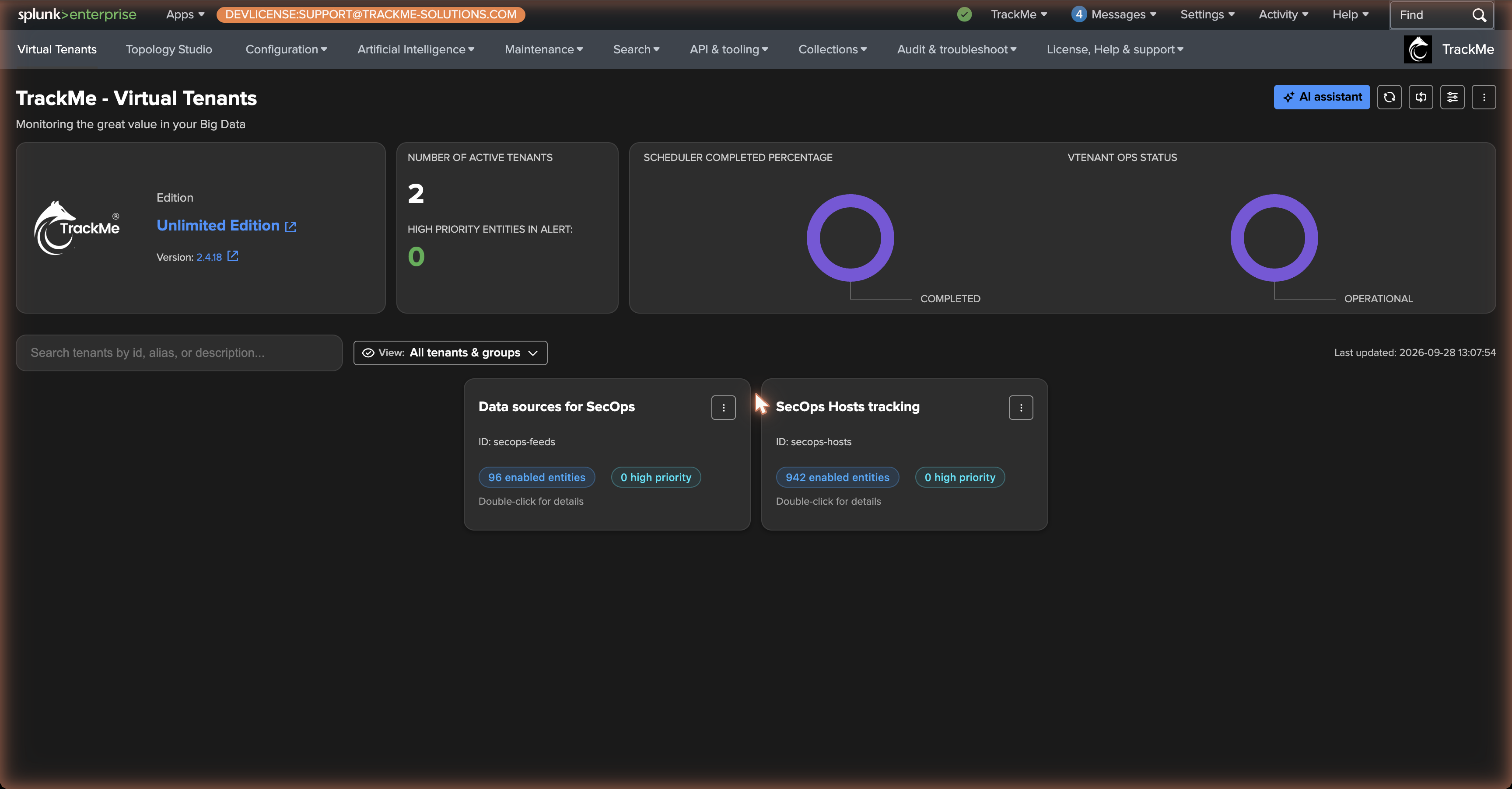This screenshot has width=1512, height=789.
Task: Click the eye icon in the View selector
Action: pyautogui.click(x=368, y=353)
